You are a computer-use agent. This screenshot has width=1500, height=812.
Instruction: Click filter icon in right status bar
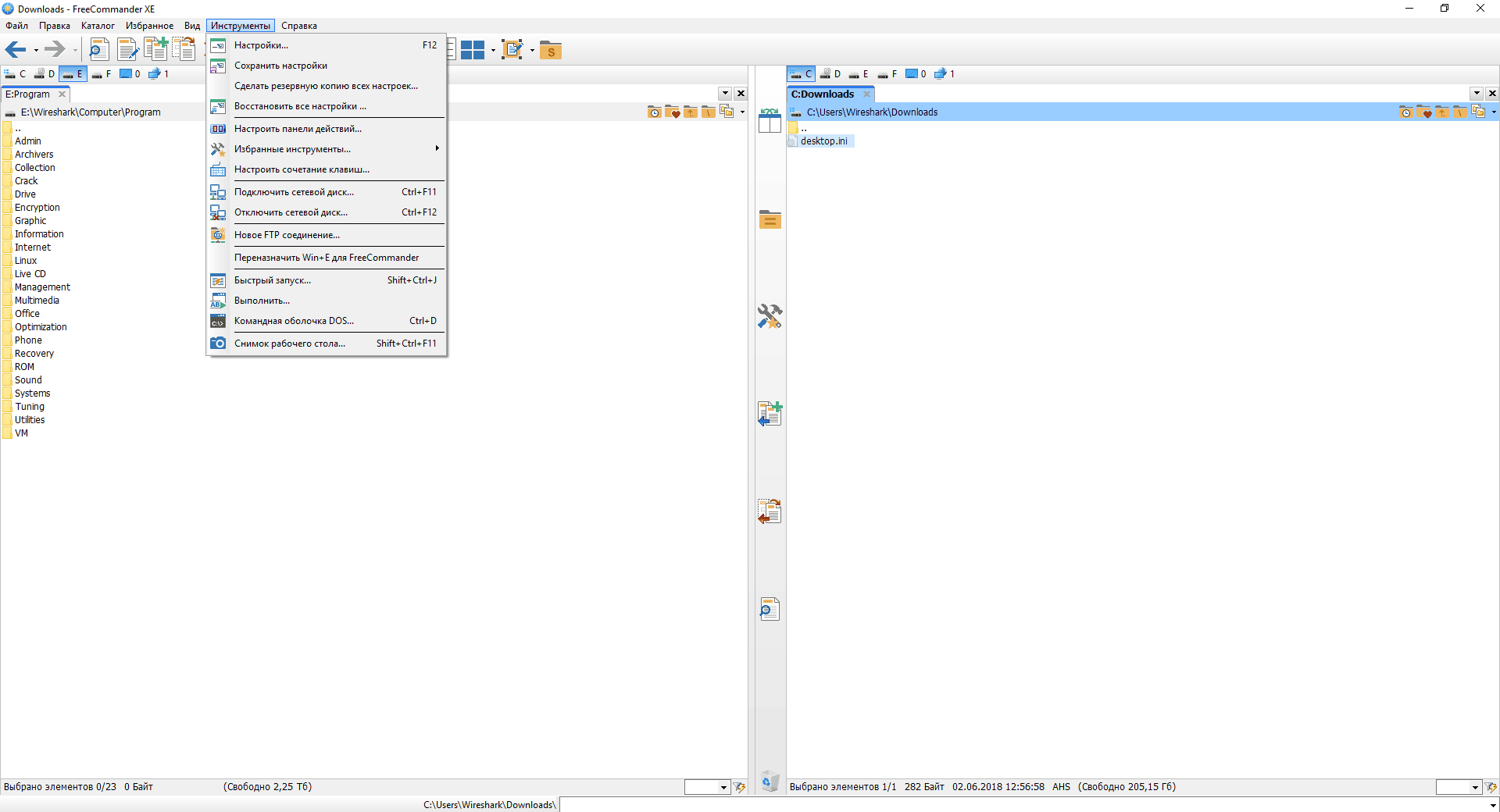pyautogui.click(x=1491, y=787)
